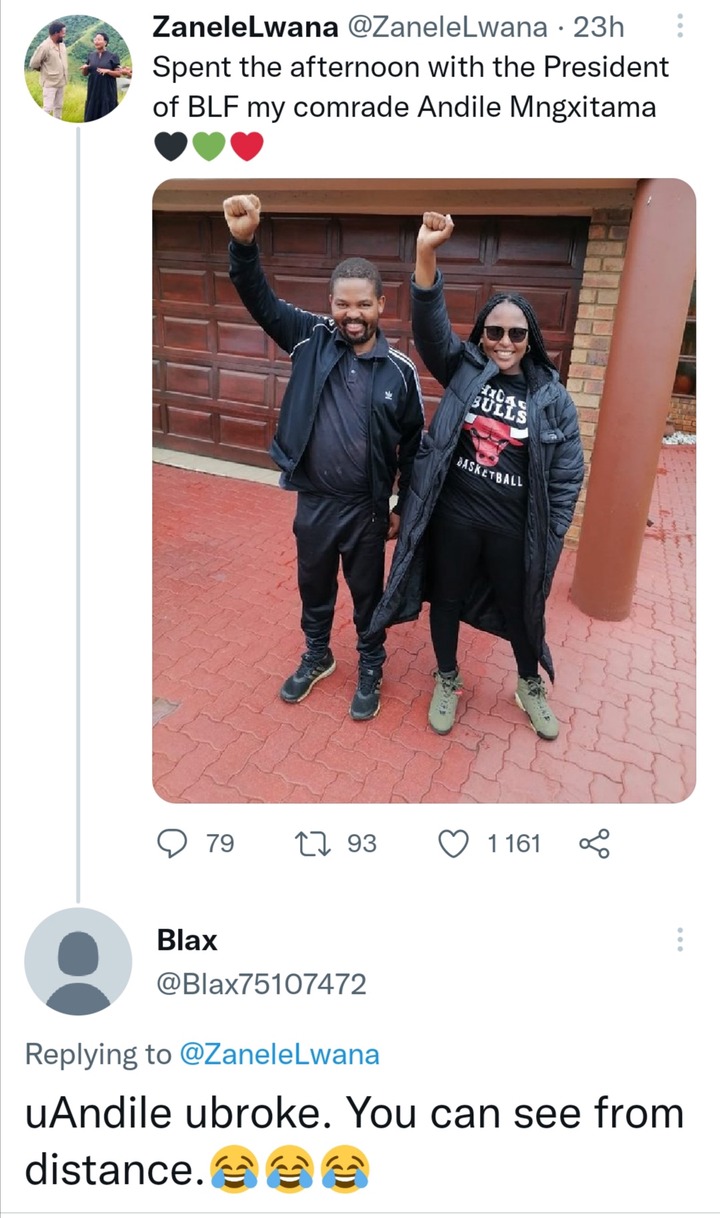Open the three-dot menu on Blax's reply
The height and width of the screenshot is (1218, 720).
click(680, 939)
